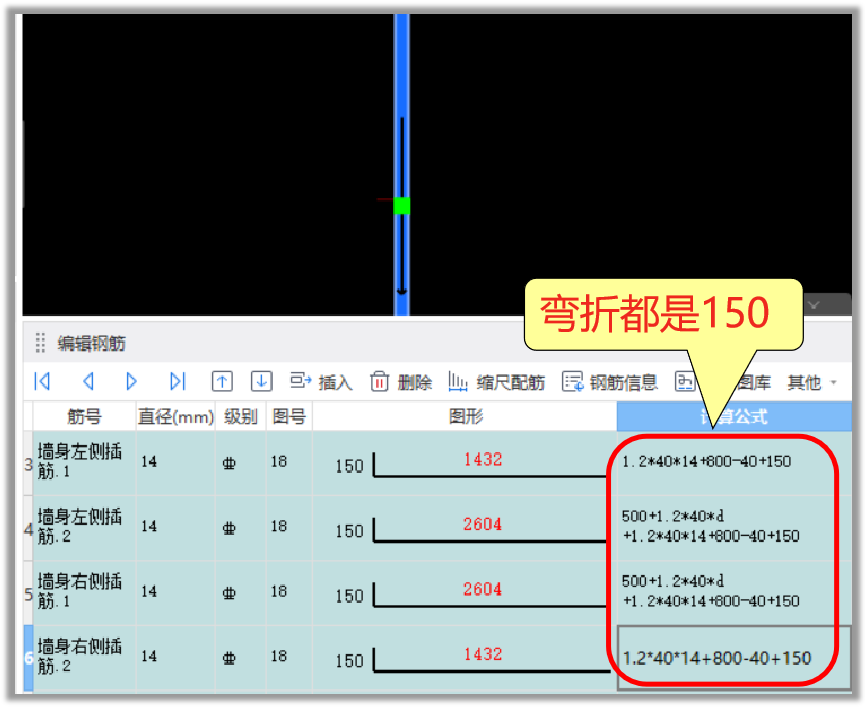Open 缩尺配筋 scaled reinforcement tool
868x708 pixels.
497,382
